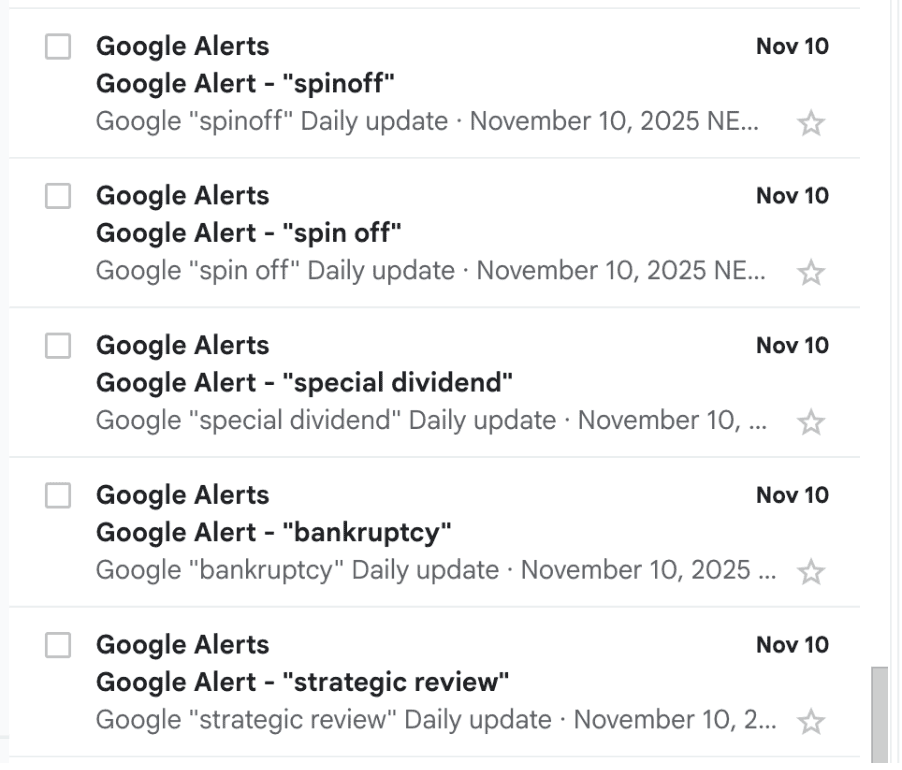Check the box next to the "strategic review" email
The height and width of the screenshot is (770, 902).
click(x=57, y=646)
